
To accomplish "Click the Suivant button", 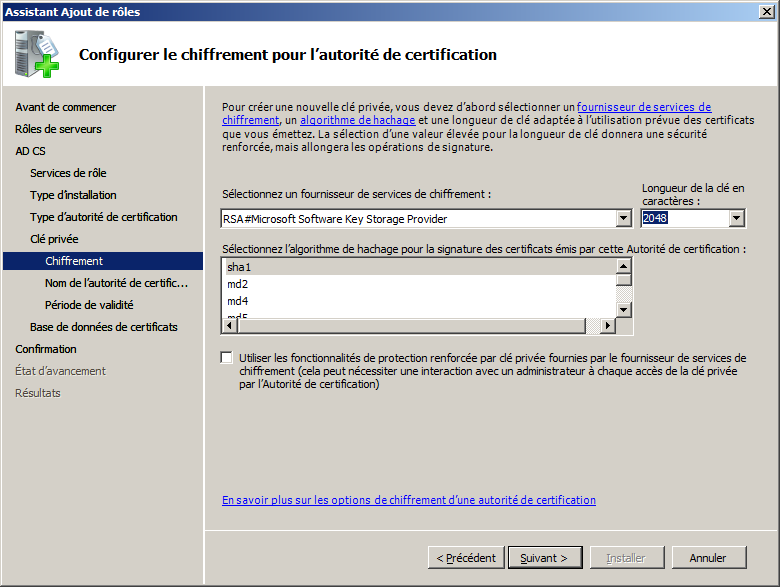I will coord(544,557).
